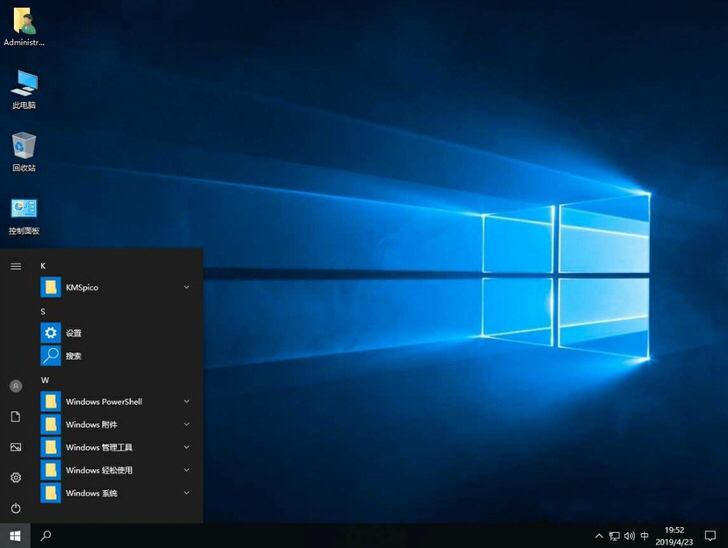Screen dimensions: 728x548
Task: Open 搜索 label from app list
Action: 73,356
